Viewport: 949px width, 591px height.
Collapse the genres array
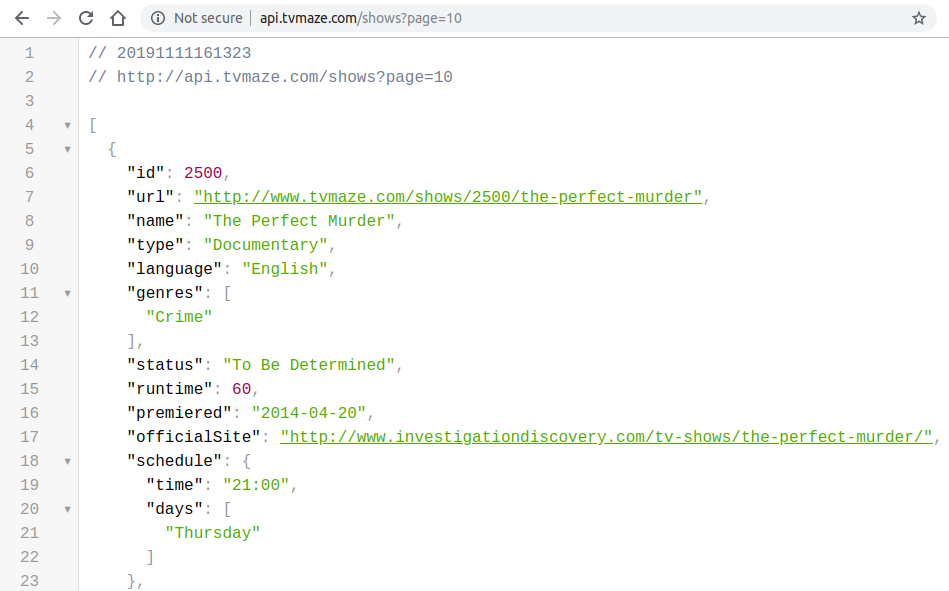coord(66,292)
